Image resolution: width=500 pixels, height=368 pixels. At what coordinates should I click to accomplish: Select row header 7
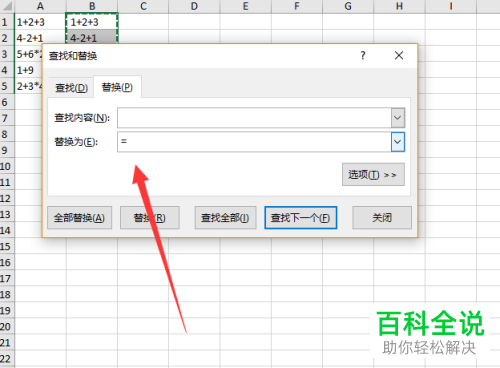7,118
